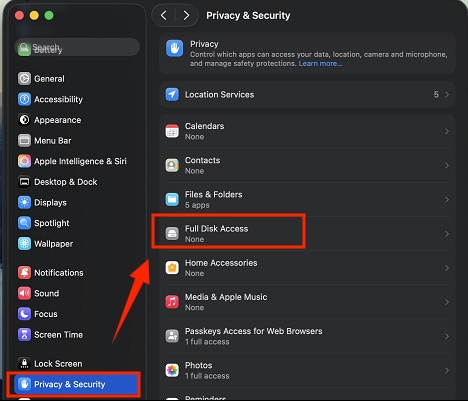
Task: Focus the Search field in sidebar
Action: (77, 48)
